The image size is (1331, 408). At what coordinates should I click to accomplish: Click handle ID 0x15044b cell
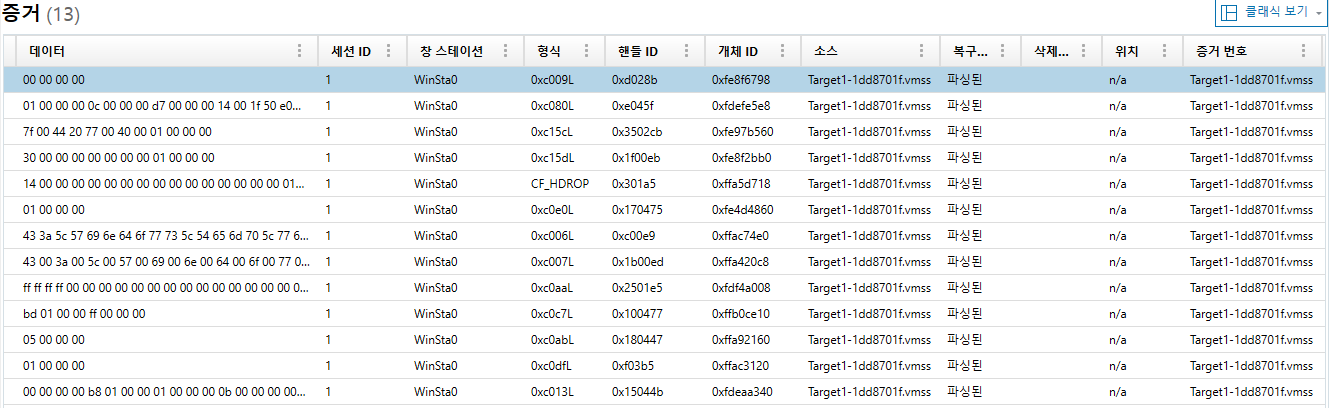point(637,391)
